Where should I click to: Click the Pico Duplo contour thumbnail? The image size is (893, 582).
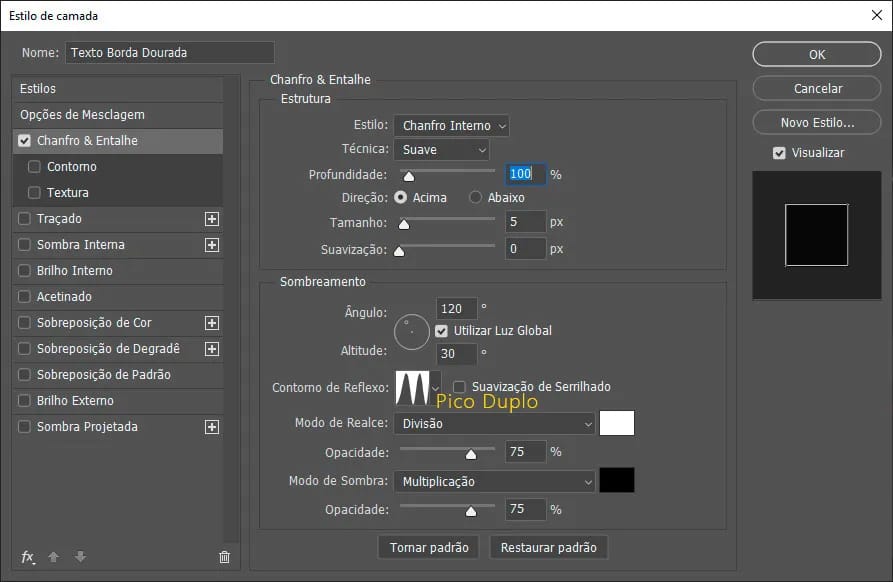click(412, 388)
